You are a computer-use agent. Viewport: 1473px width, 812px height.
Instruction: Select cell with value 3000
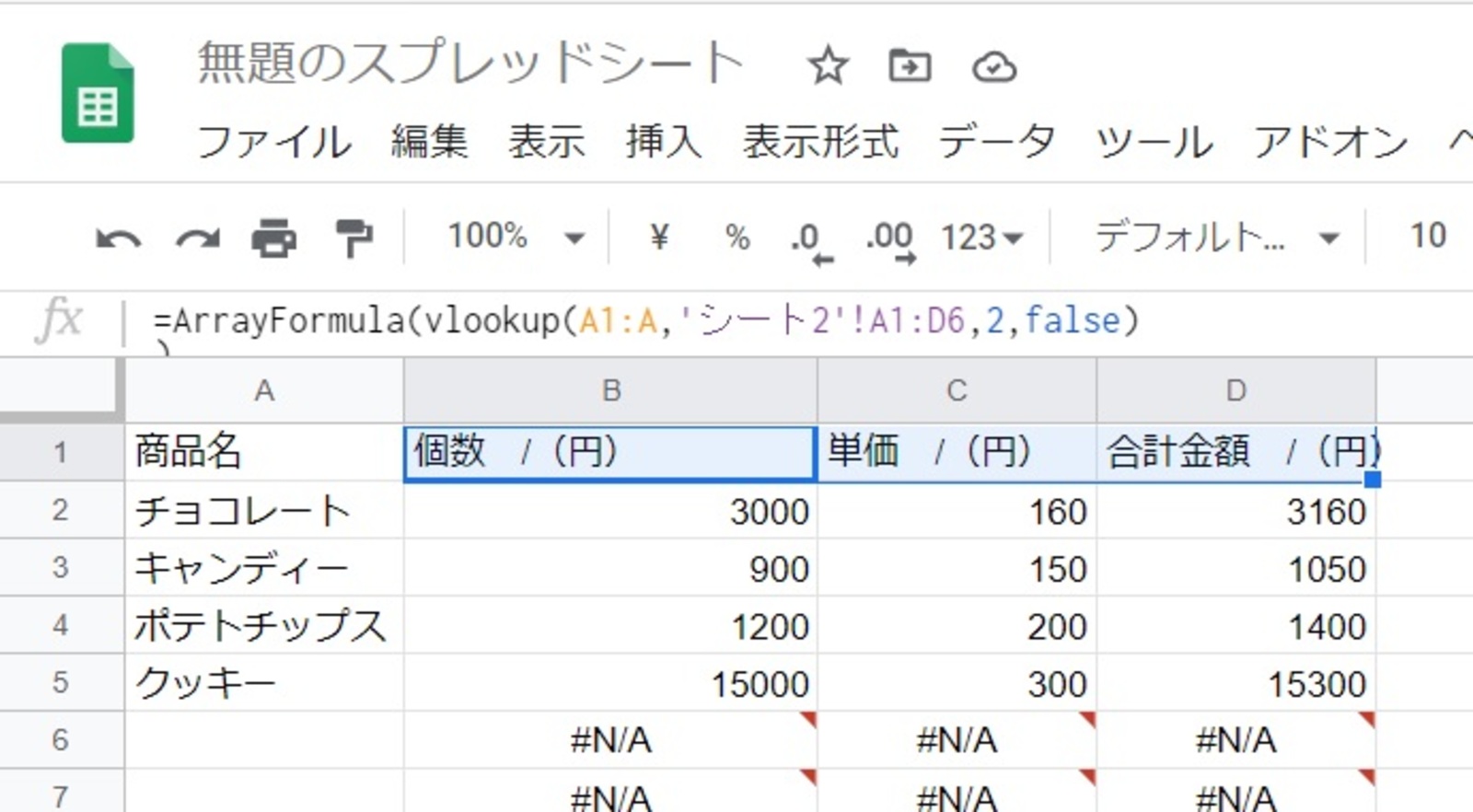610,510
